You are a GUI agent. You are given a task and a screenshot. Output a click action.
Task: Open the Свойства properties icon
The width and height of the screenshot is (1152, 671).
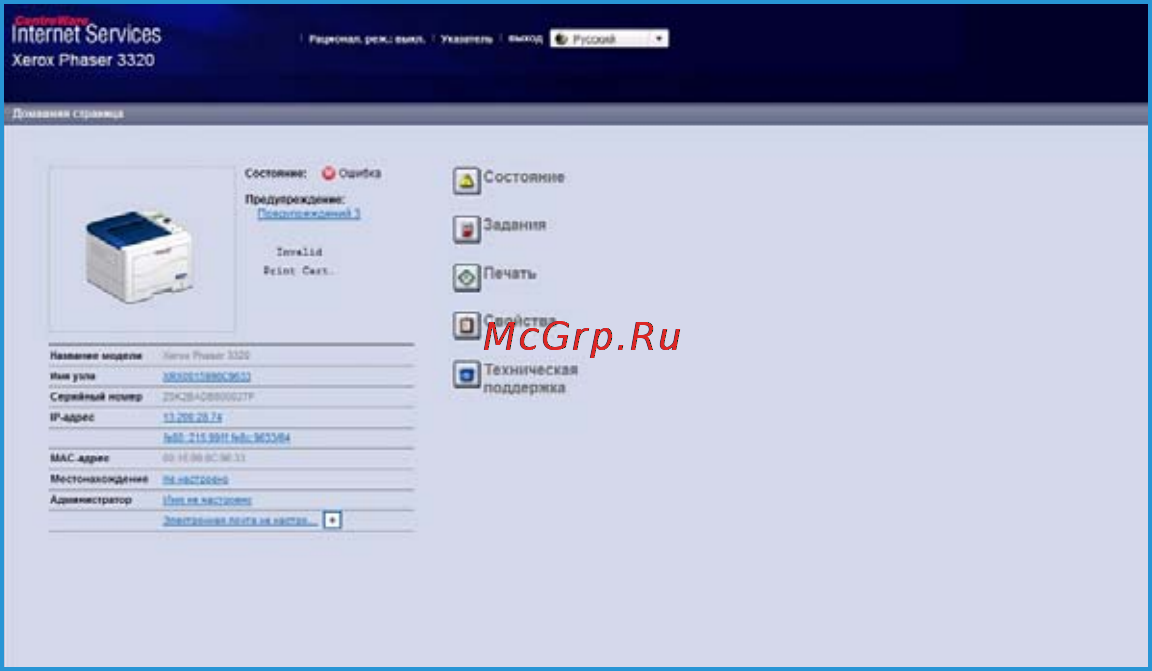click(x=467, y=326)
